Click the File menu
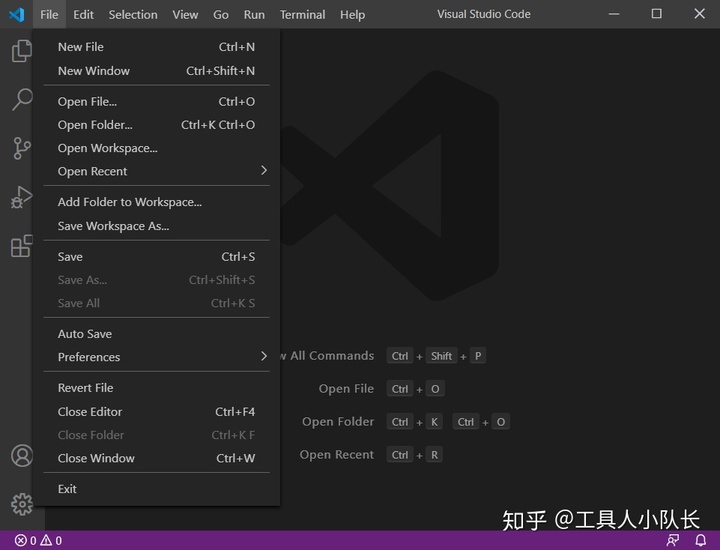720x550 pixels. pyautogui.click(x=49, y=15)
